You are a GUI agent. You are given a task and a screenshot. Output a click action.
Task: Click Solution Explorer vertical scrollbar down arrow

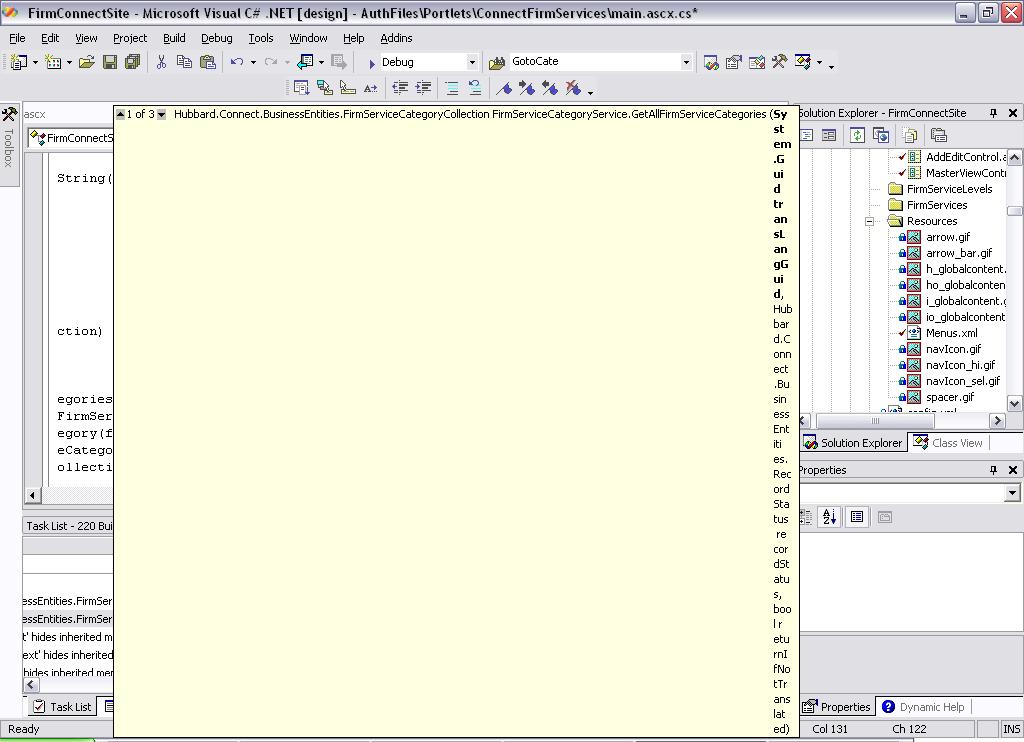(x=1014, y=403)
